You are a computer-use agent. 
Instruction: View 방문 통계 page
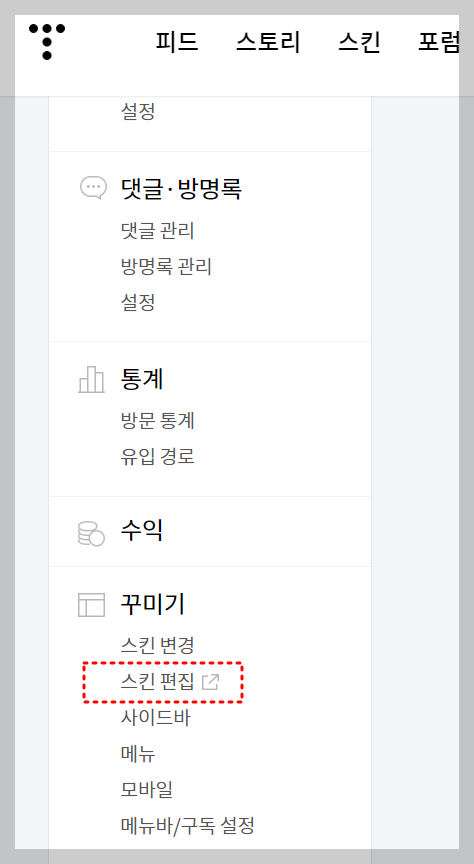coord(158,420)
